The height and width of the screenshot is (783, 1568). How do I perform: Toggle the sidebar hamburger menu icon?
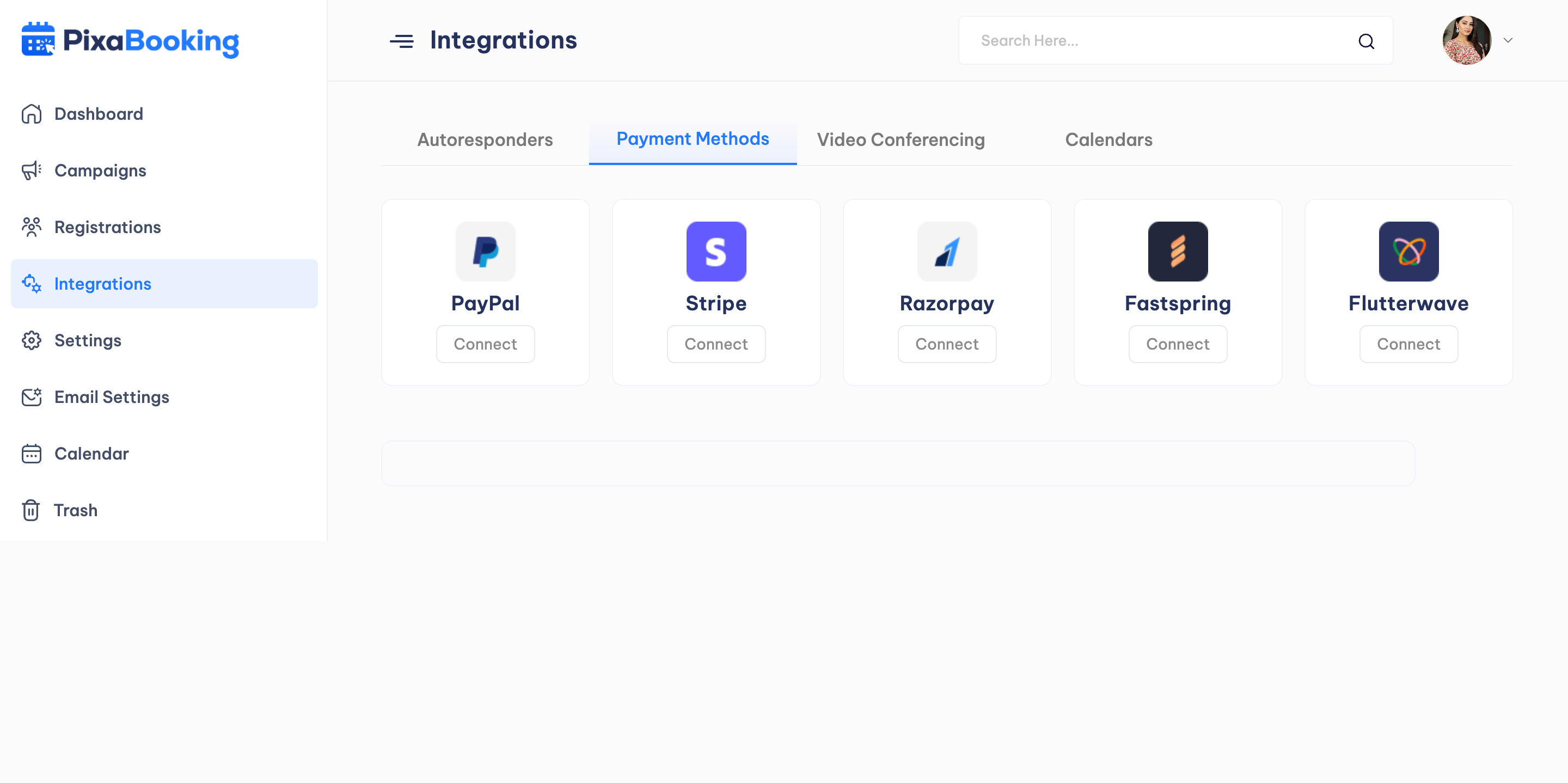pos(402,41)
